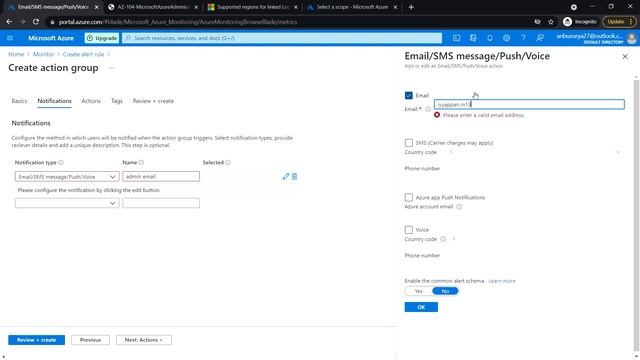Click the Upgrade button

point(102,38)
